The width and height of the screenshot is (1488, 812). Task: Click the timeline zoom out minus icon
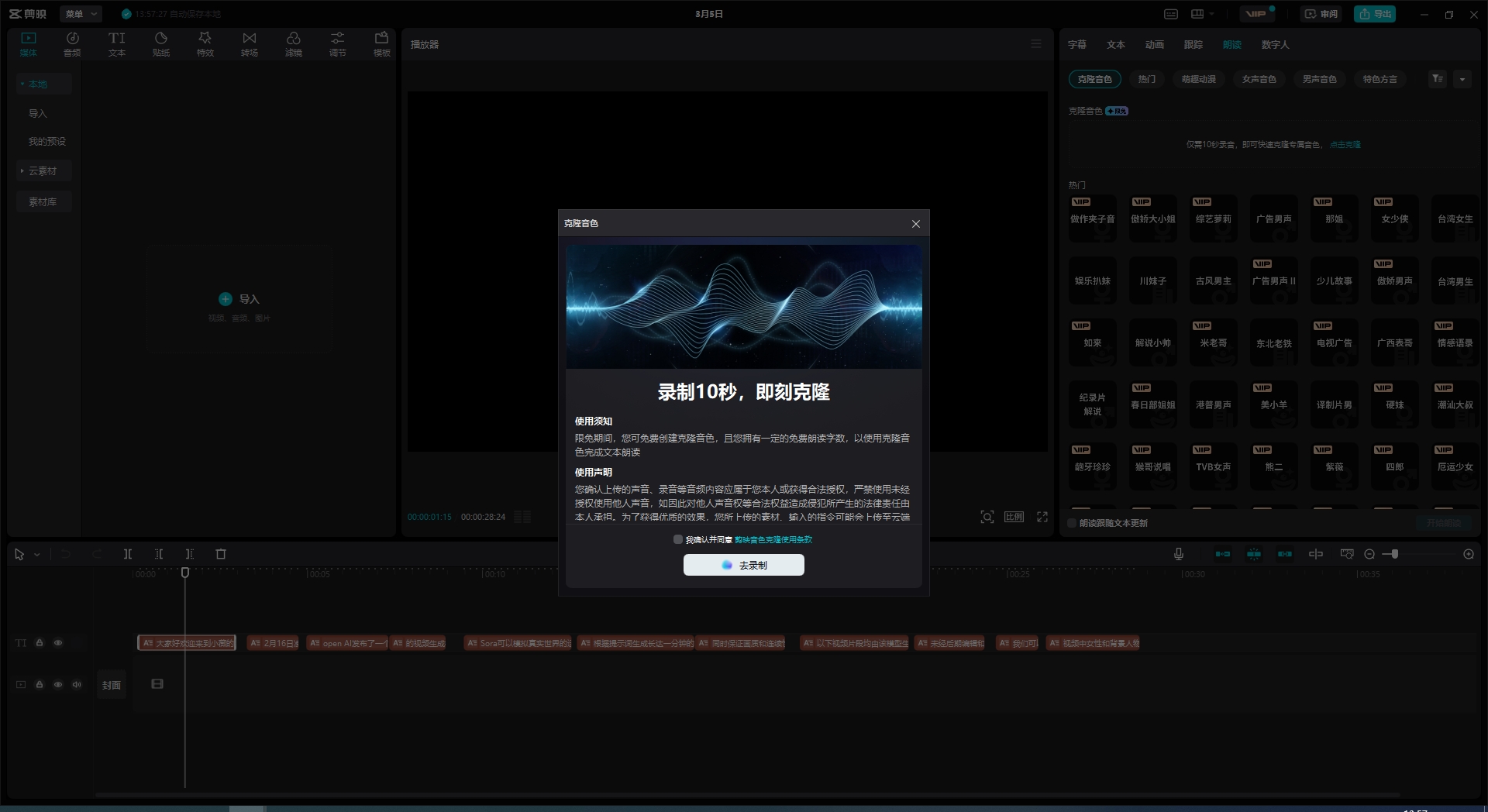click(1369, 554)
